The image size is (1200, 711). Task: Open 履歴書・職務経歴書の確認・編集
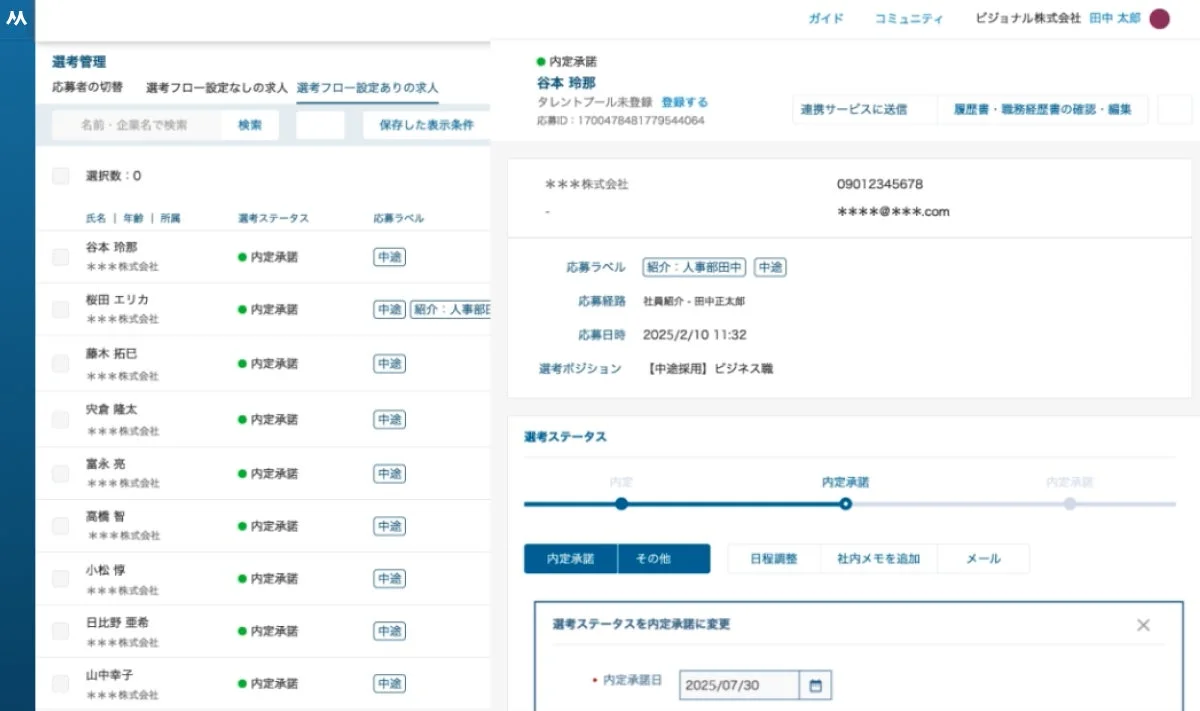coord(1043,109)
